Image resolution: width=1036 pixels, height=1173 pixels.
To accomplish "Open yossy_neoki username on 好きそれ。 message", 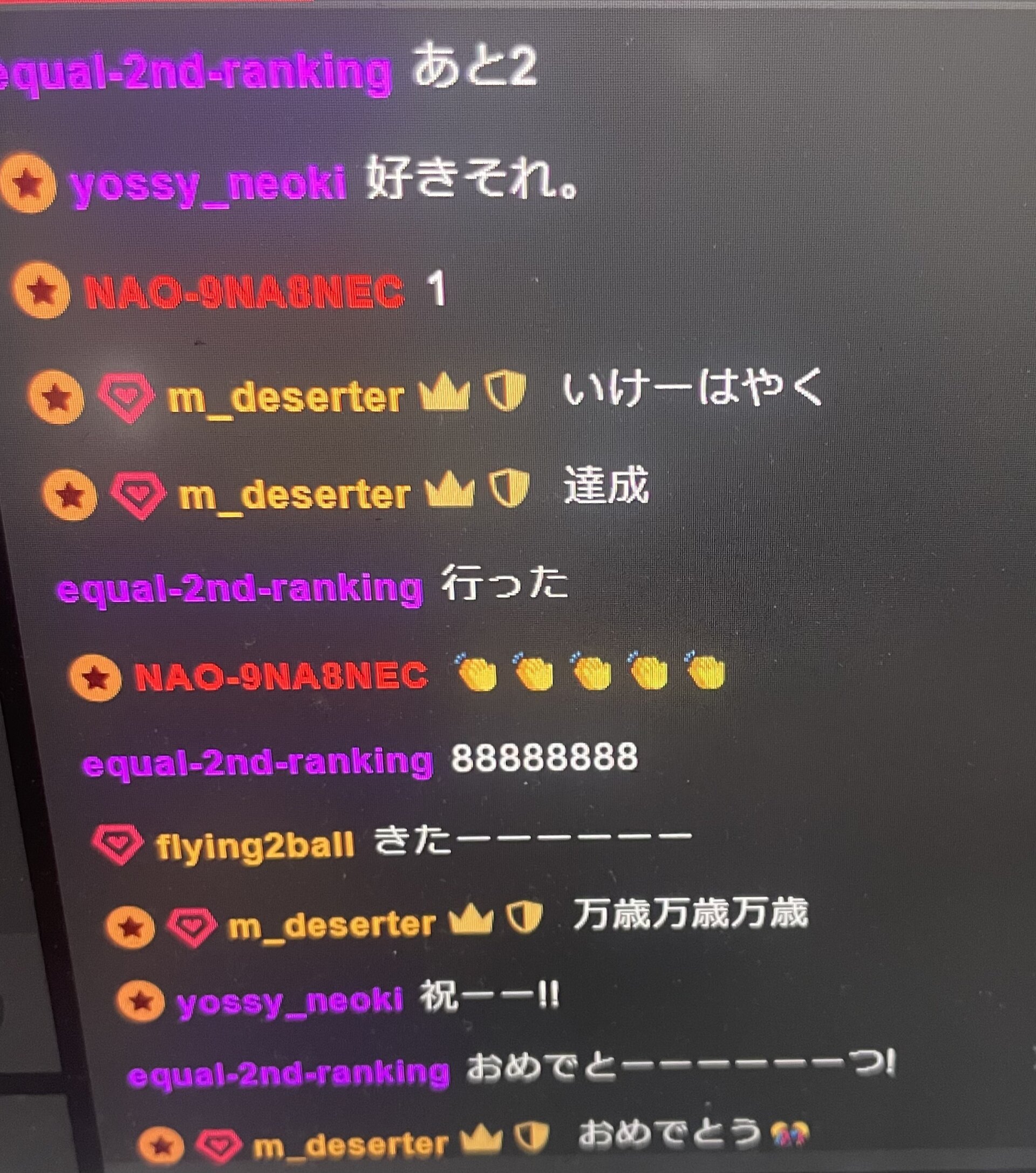I will click(208, 185).
